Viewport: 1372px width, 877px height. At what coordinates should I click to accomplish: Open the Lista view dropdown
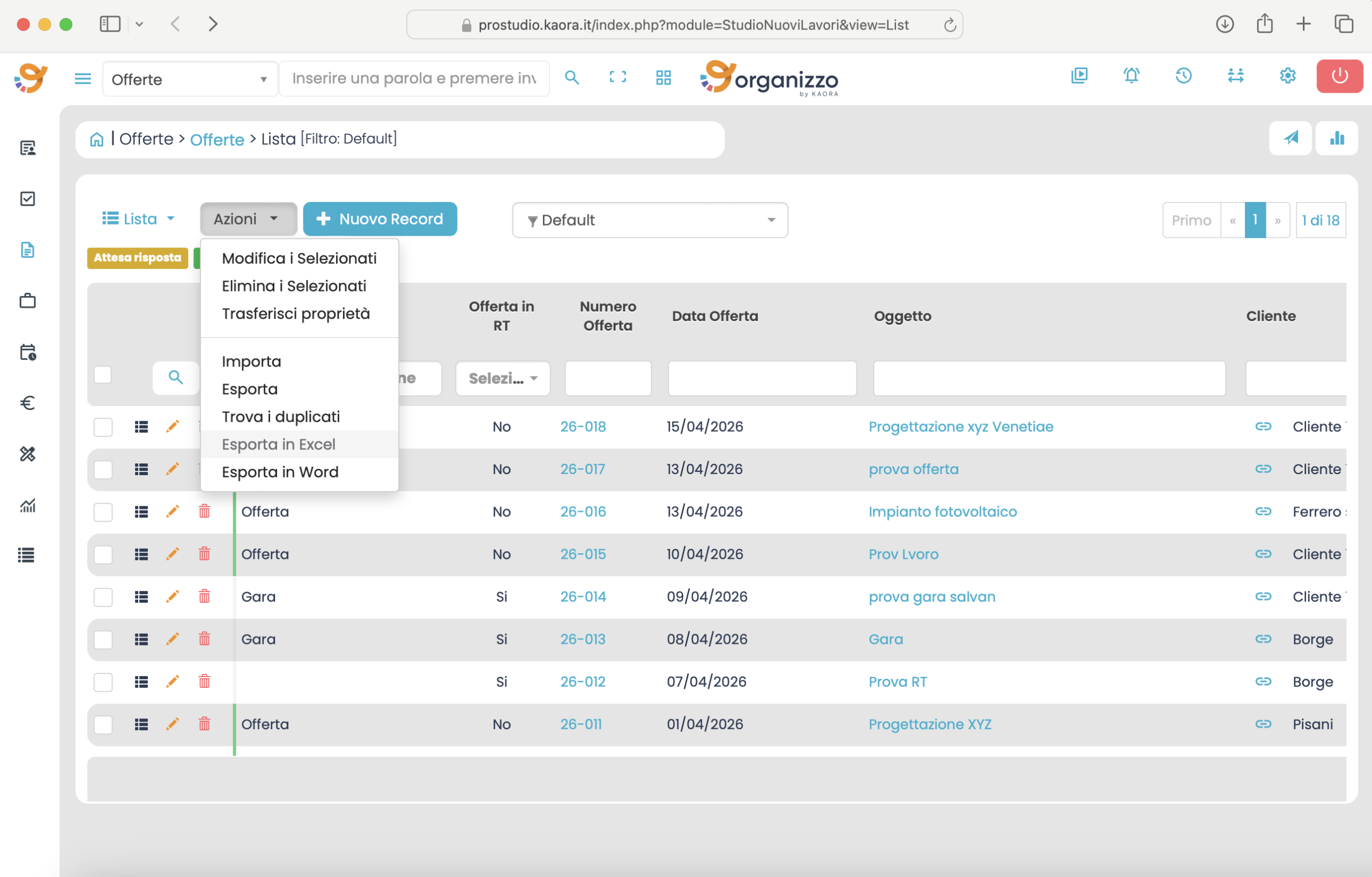[138, 219]
